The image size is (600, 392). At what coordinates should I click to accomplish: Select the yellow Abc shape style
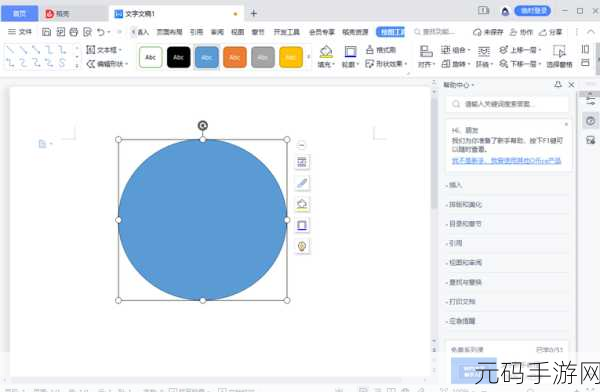(x=291, y=57)
